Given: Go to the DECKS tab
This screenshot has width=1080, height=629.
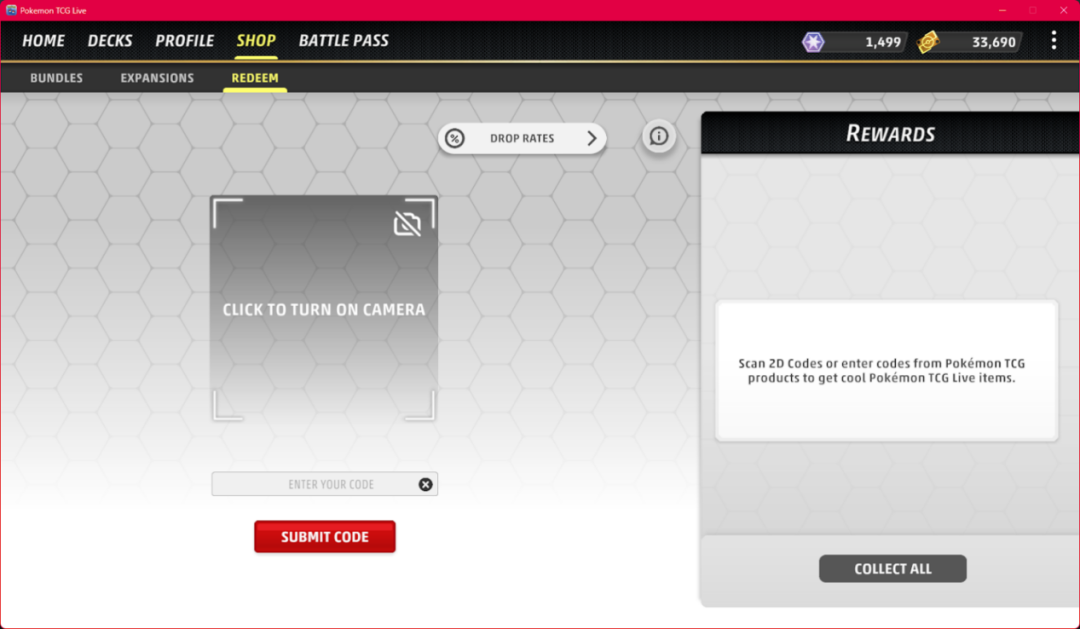Looking at the screenshot, I should 110,41.
